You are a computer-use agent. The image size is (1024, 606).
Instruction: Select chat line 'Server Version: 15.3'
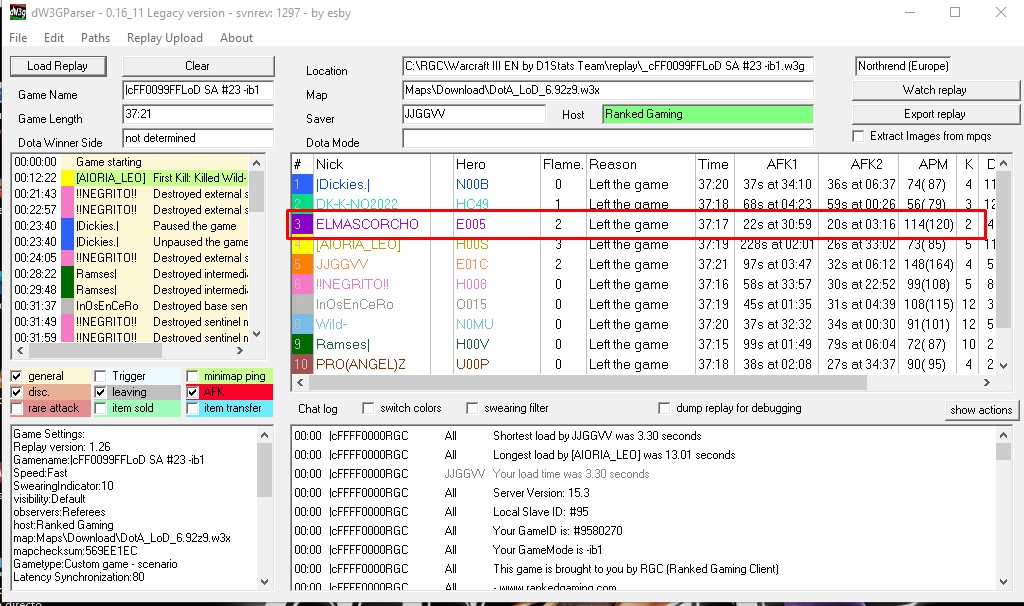pos(541,493)
